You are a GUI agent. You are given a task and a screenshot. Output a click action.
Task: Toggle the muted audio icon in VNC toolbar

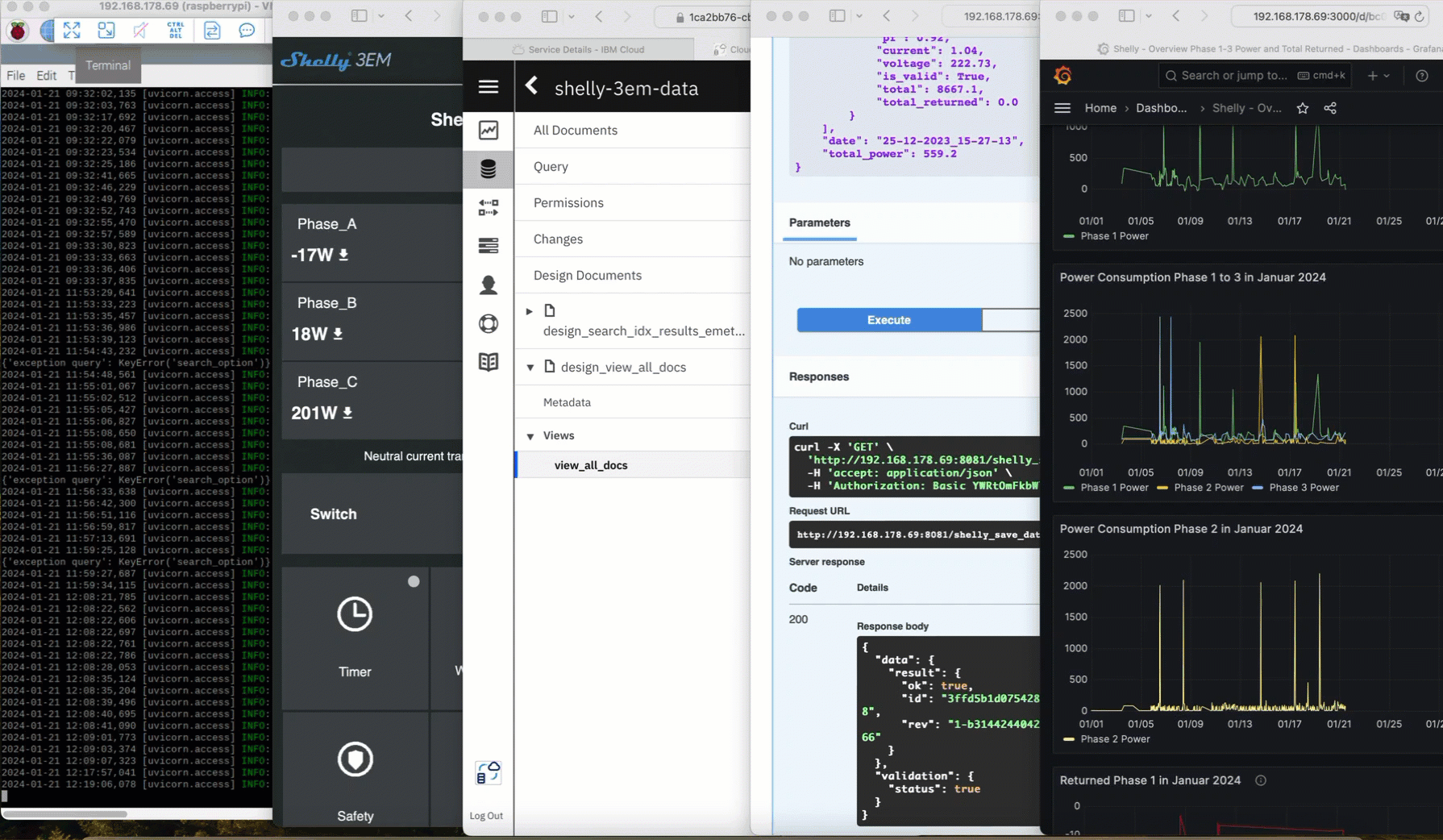[140, 31]
